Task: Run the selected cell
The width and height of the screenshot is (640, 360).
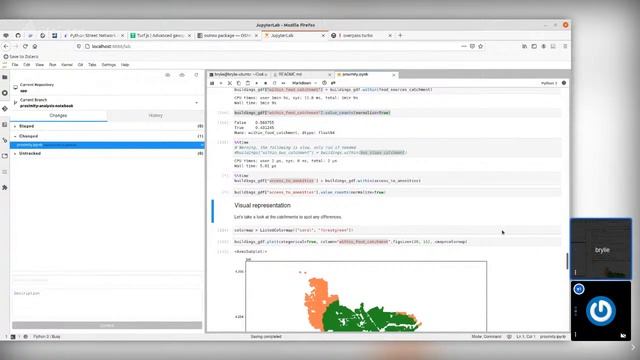Action: [x=257, y=83]
